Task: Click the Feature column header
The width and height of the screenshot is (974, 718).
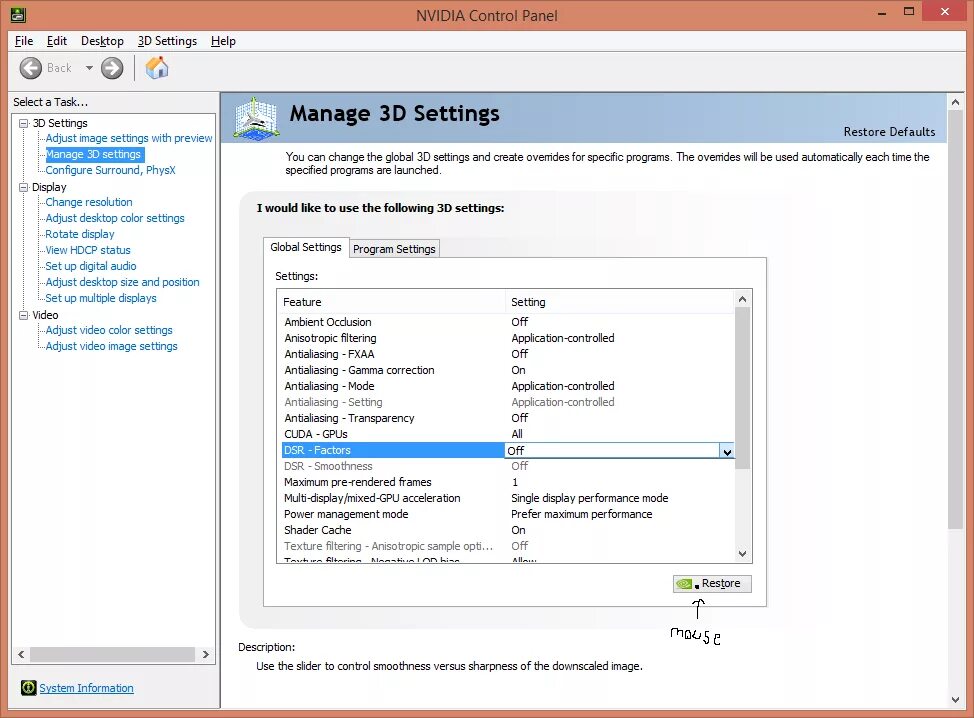Action: click(391, 302)
